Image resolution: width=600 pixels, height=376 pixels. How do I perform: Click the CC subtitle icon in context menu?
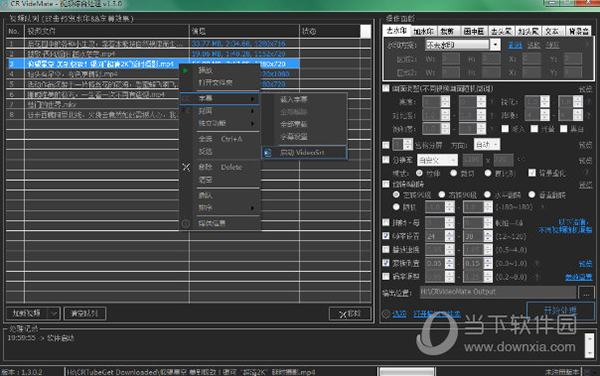click(x=186, y=99)
